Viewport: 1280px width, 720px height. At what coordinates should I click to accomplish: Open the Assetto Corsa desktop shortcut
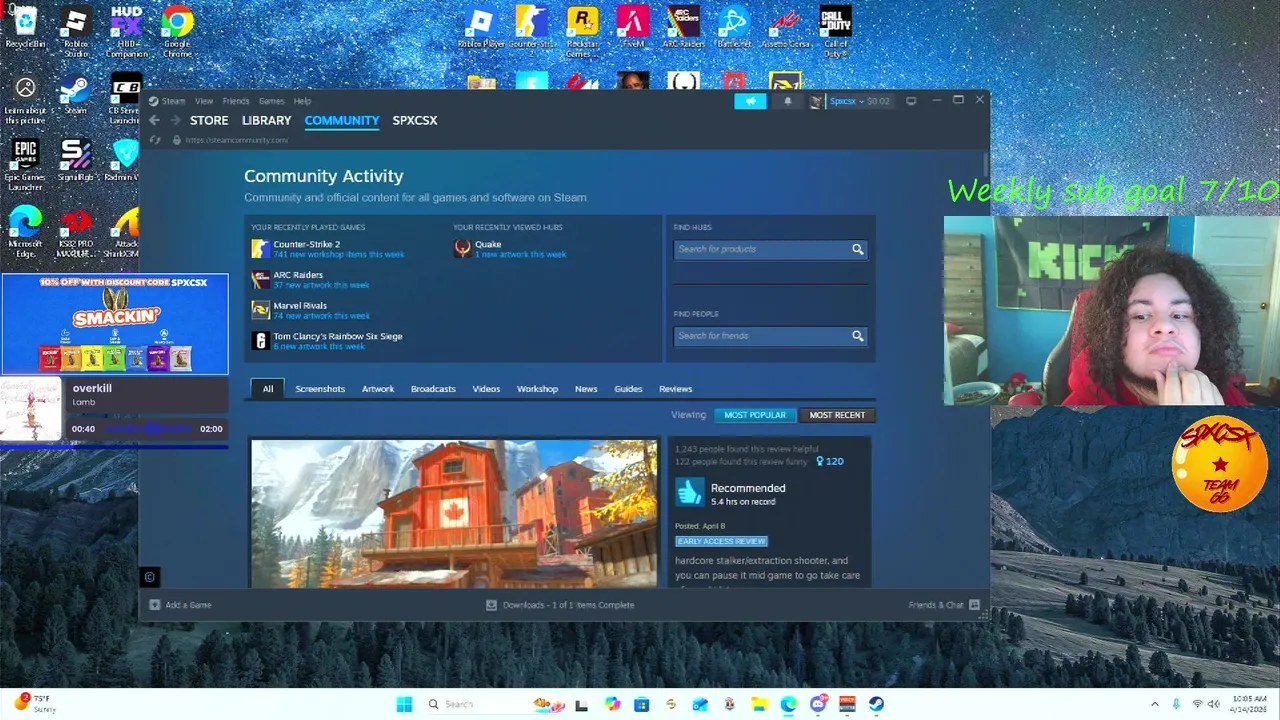pos(785,27)
